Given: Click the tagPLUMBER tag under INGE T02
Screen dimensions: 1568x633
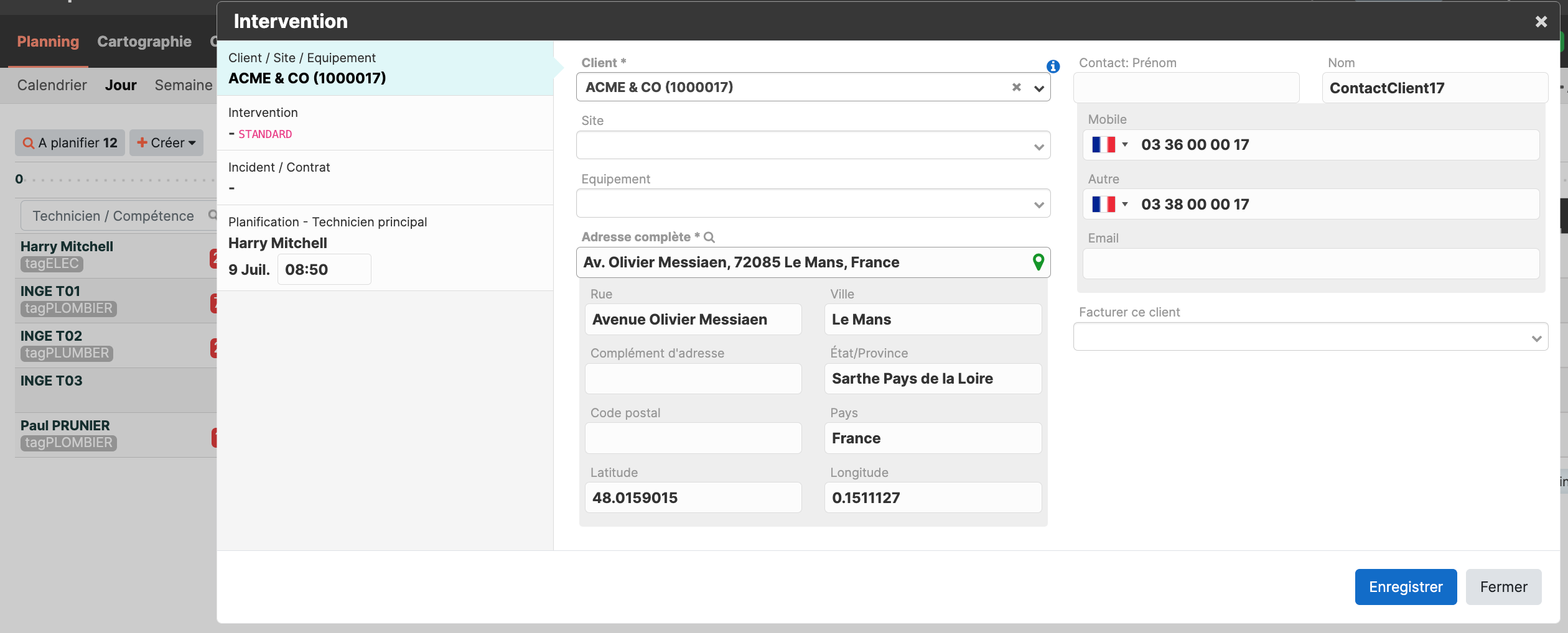Looking at the screenshot, I should pos(67,353).
